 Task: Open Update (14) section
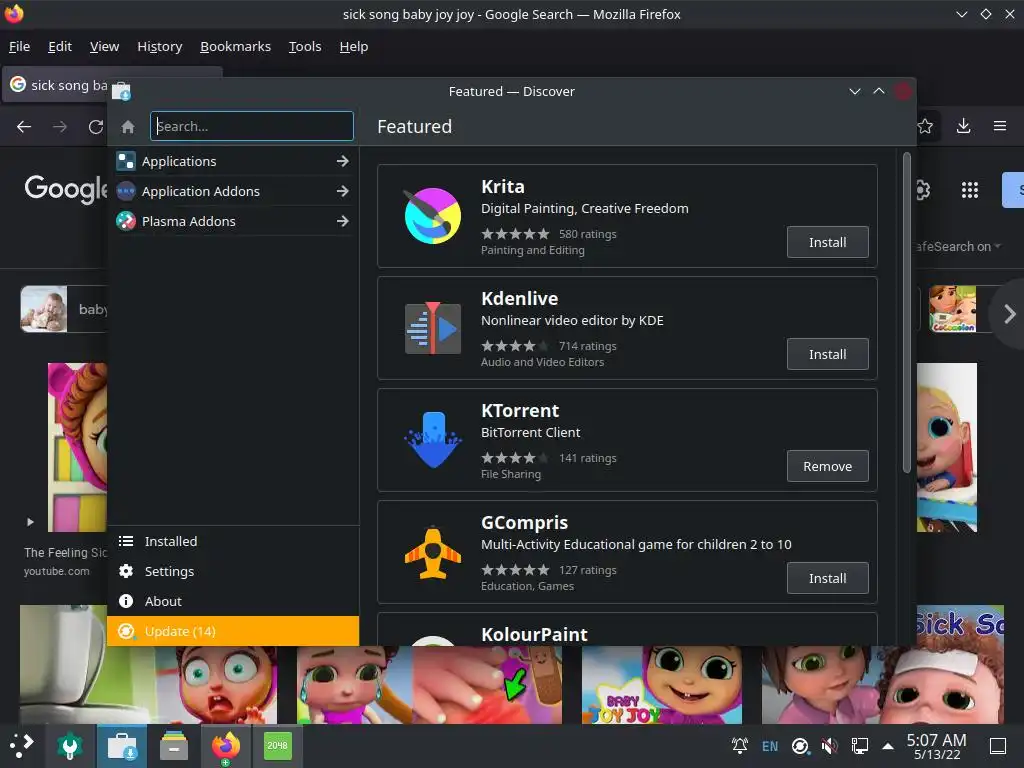(x=233, y=632)
